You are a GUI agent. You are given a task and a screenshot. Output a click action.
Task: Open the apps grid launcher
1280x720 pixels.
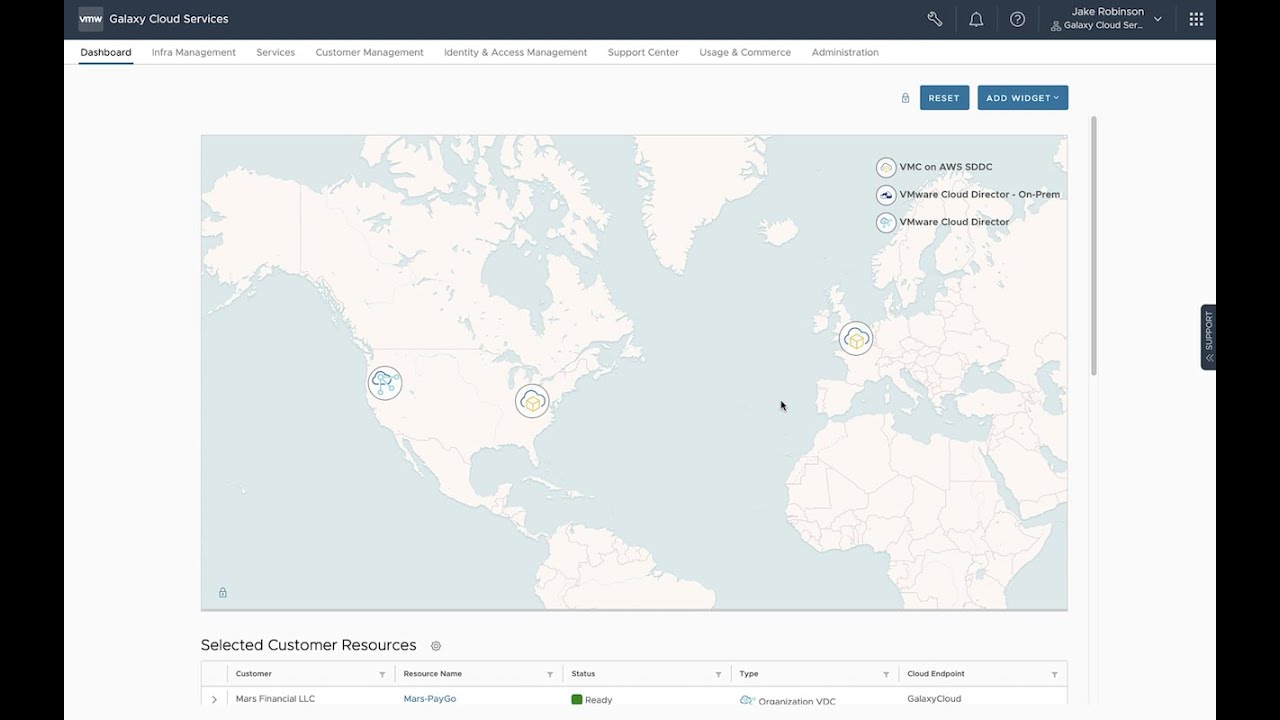(1196, 19)
